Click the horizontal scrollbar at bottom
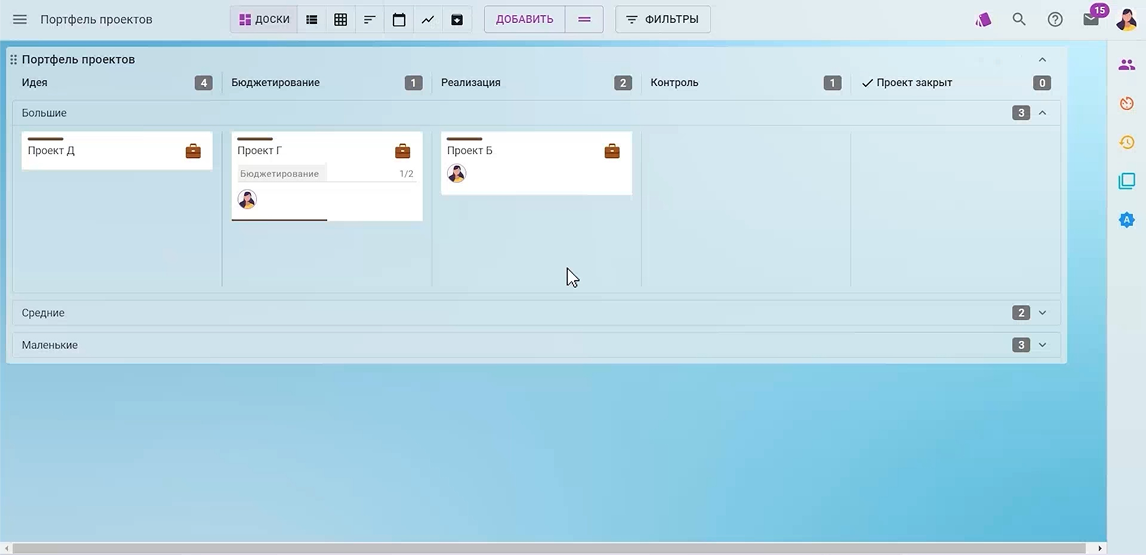Image resolution: width=1146 pixels, height=555 pixels. 545,549
